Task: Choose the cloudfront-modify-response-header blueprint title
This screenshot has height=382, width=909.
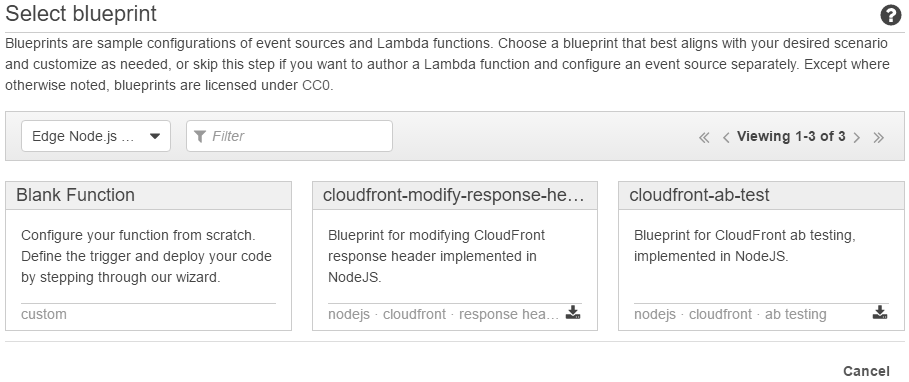Action: coord(453,195)
